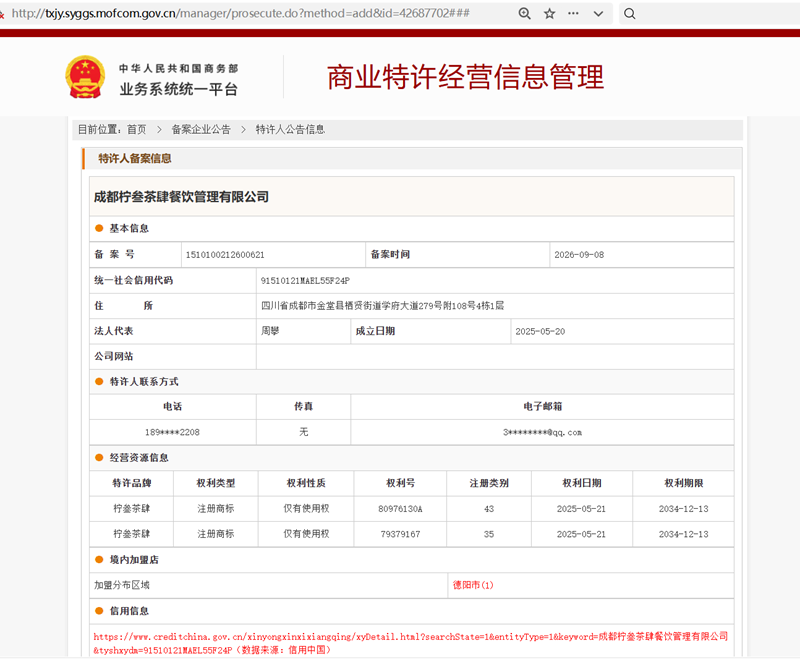
Task: Select the 经营资源信息 section heading
Action: point(139,458)
